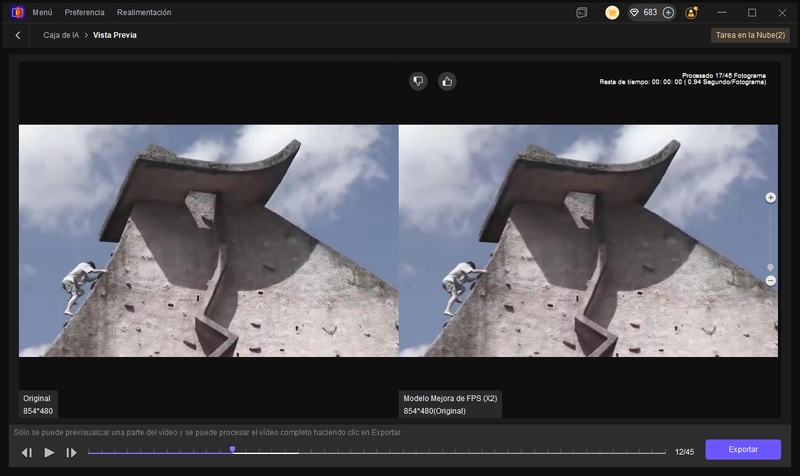Viewport: 800px width, 476px height.
Task: Step to the previous frame
Action: tap(27, 453)
